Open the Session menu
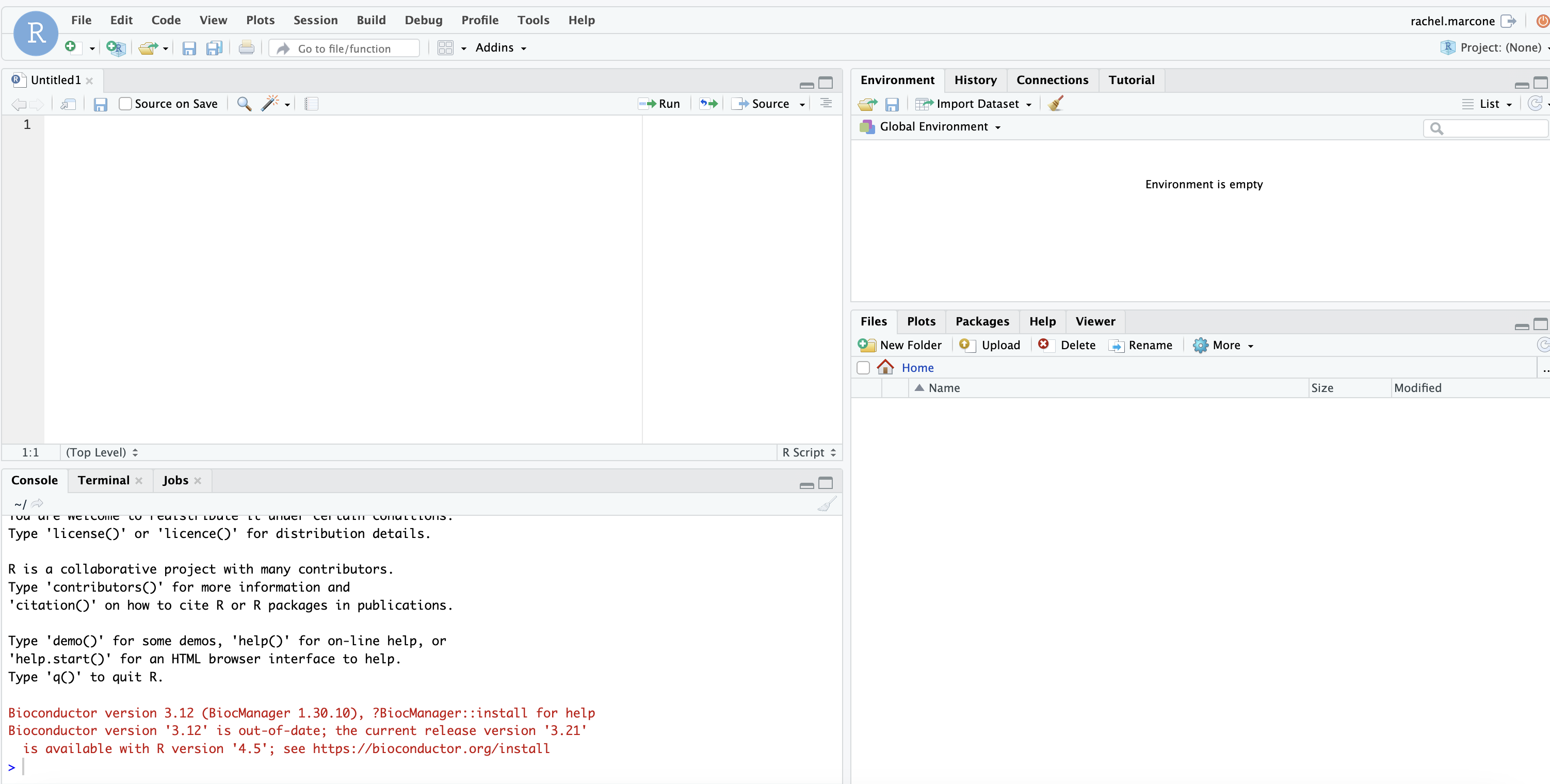 point(315,20)
